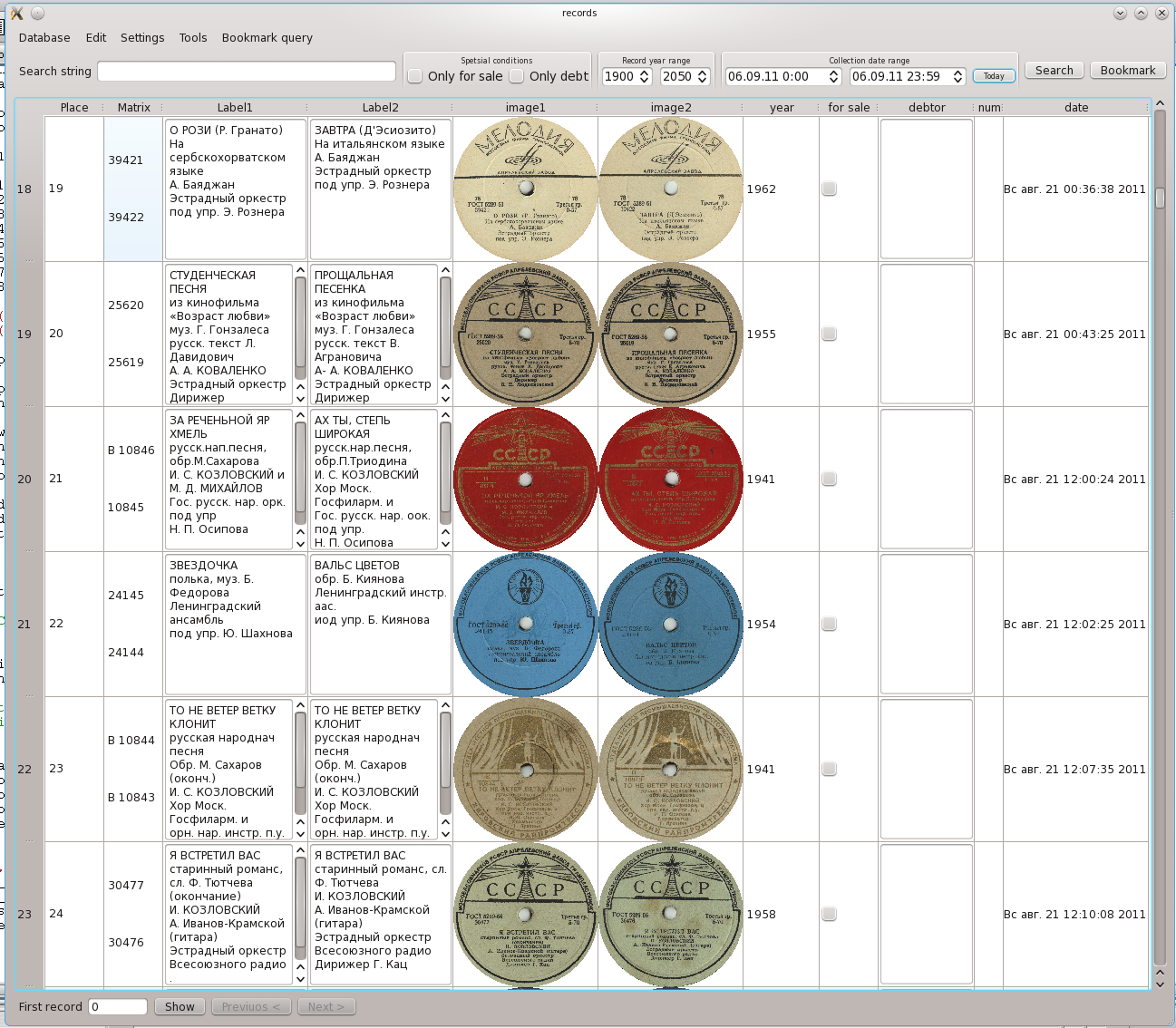Click the Search button
The width and height of the screenshot is (1176, 1028).
(1054, 70)
